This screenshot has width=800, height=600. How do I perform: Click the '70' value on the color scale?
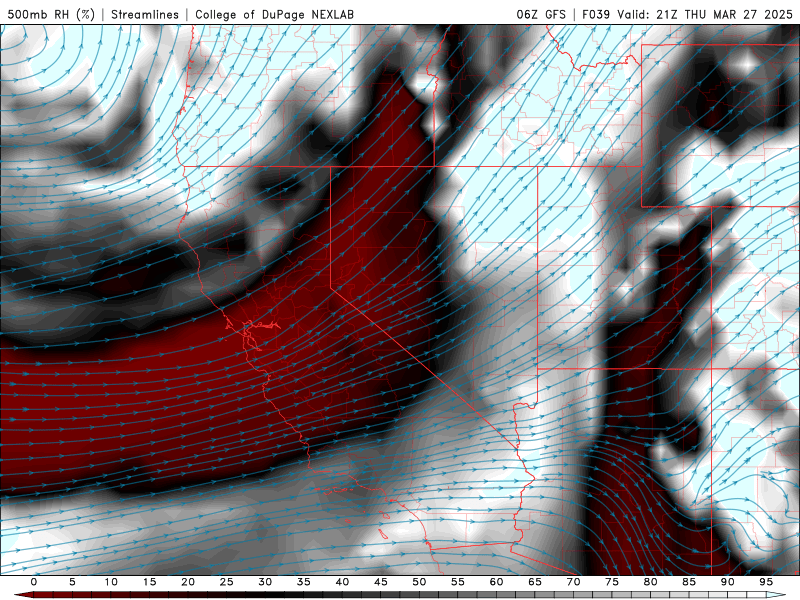pyautogui.click(x=573, y=582)
